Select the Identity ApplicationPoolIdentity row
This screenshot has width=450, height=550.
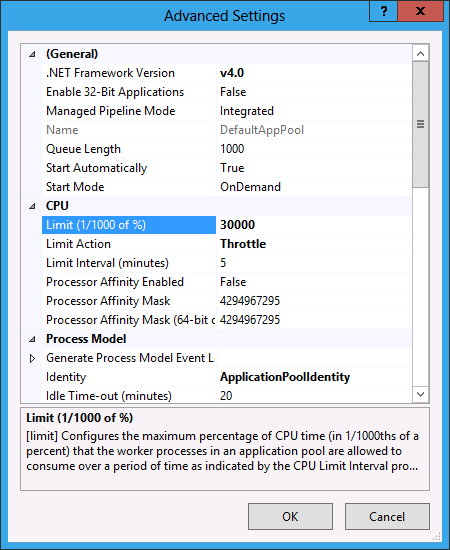pyautogui.click(x=226, y=377)
